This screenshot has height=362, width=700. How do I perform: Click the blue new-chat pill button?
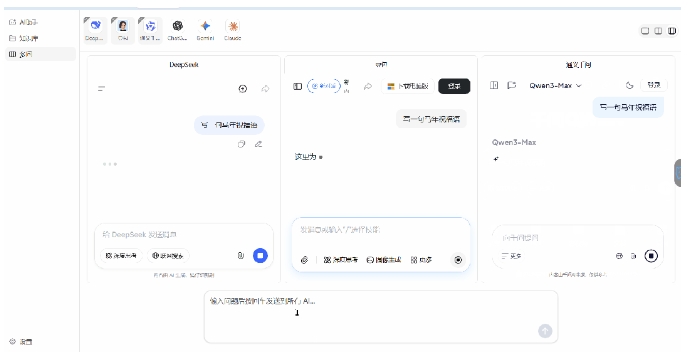coord(324,86)
